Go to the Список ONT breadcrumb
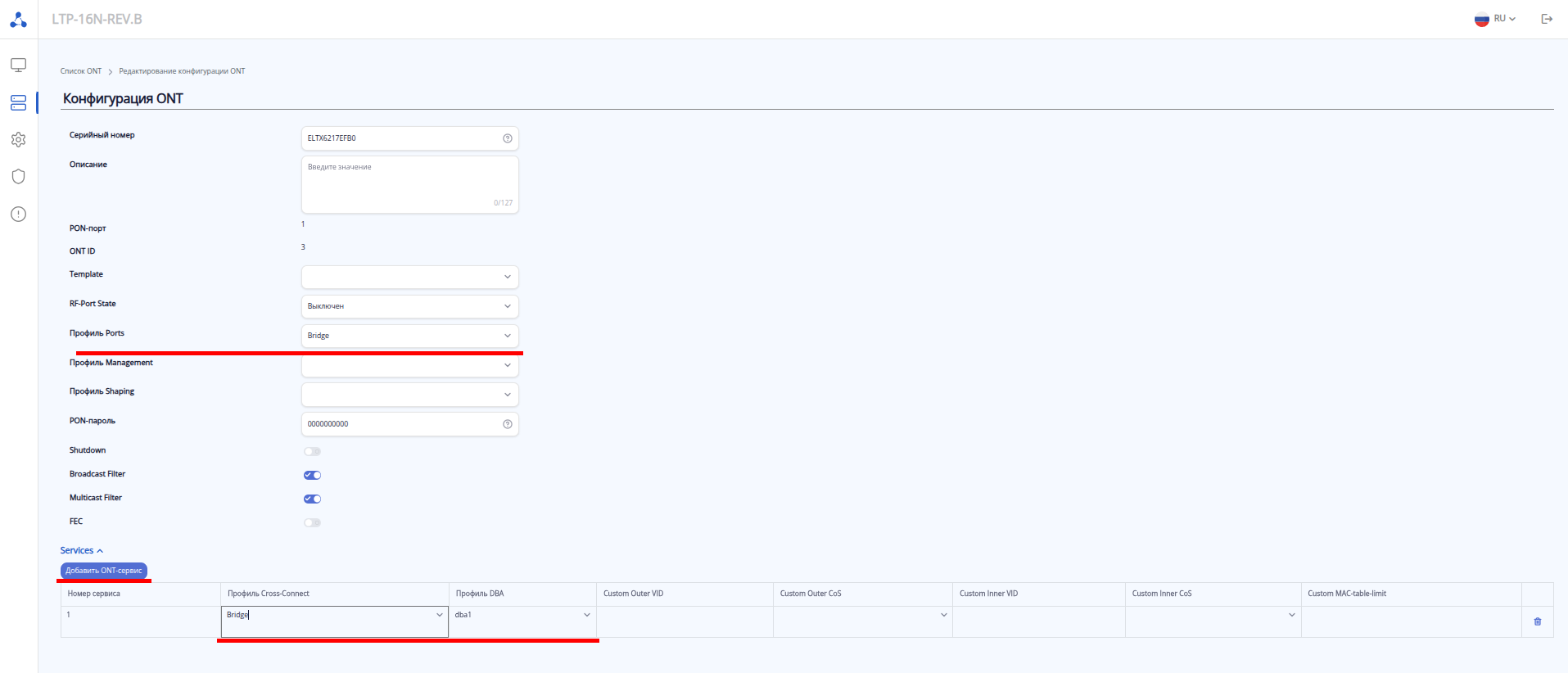 81,71
